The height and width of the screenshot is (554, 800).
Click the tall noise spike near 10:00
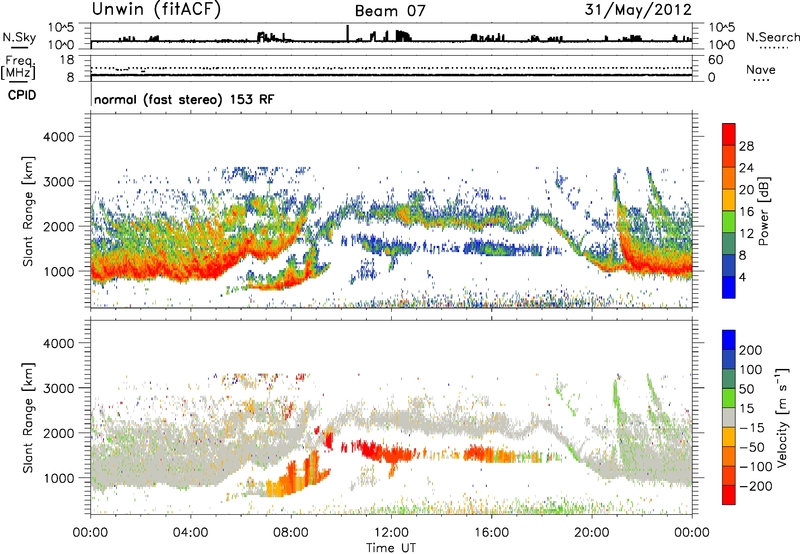347,33
